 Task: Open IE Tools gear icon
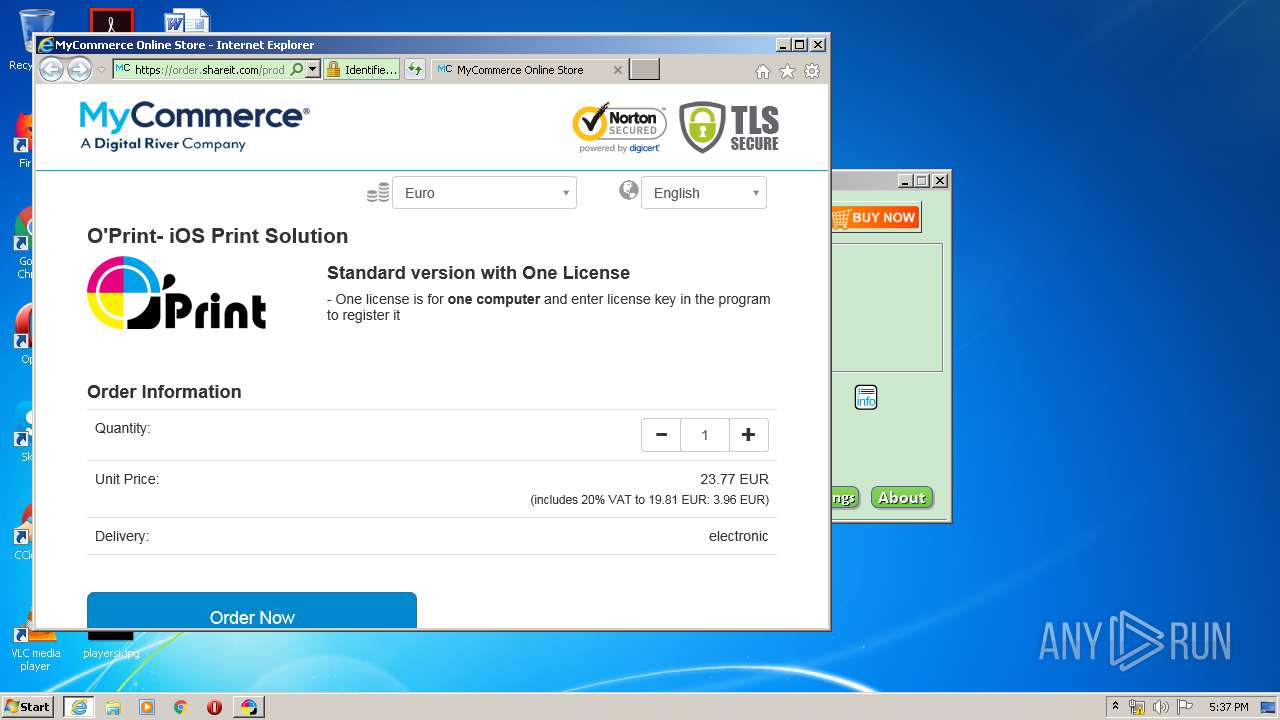812,71
